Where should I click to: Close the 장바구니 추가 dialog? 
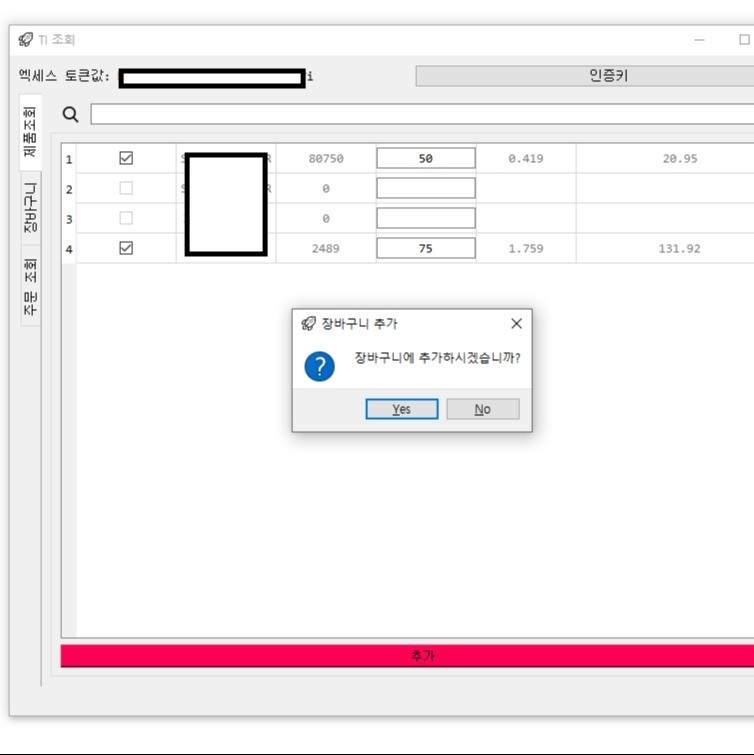pyautogui.click(x=517, y=324)
